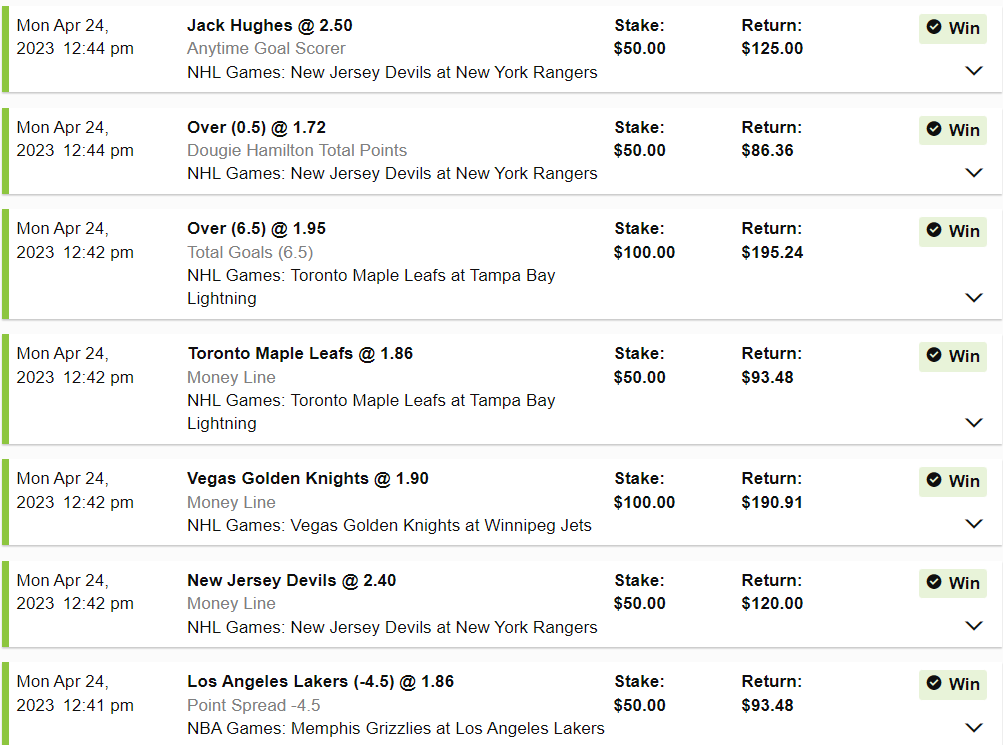The height and width of the screenshot is (745, 1003).
Task: Expand the Los Angeles Lakers spread bet chevron
Action: [x=974, y=727]
